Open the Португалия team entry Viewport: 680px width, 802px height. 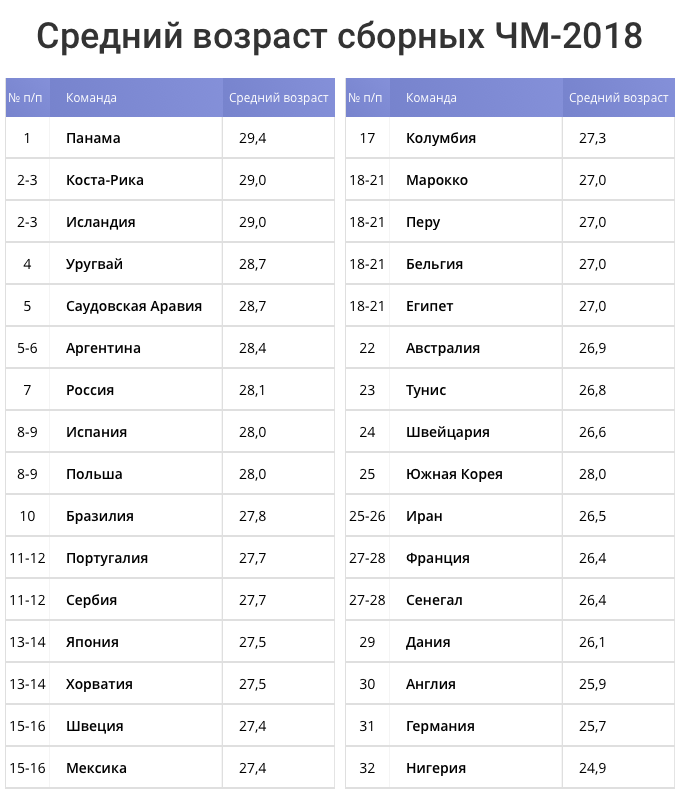point(107,558)
